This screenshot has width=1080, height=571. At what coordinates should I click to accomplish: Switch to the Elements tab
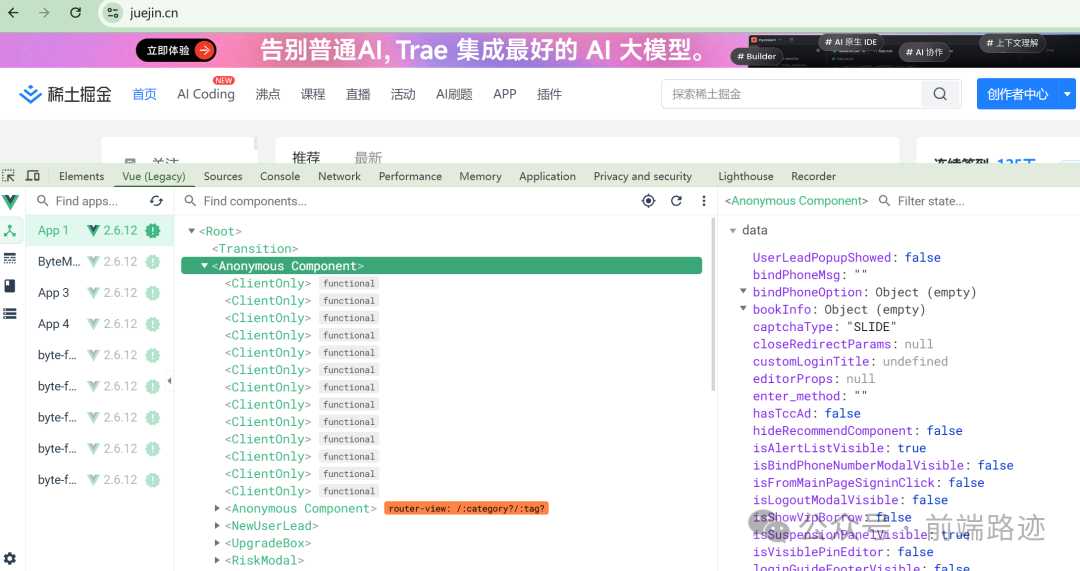pos(81,176)
